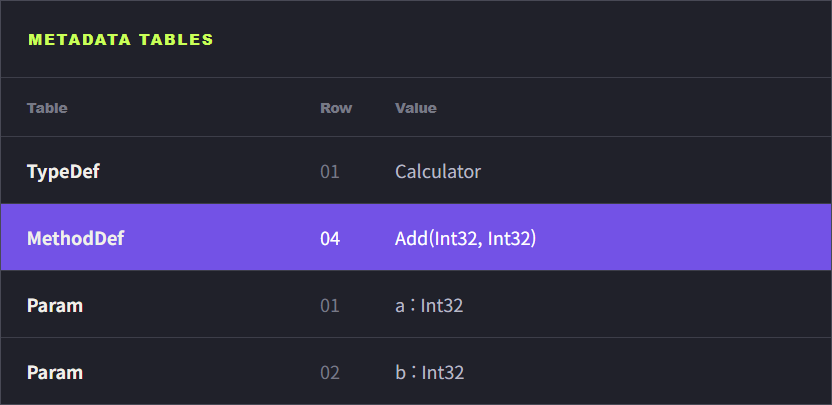This screenshot has width=832, height=405.
Task: Click the Metadata Tables heading
Action: click(120, 40)
